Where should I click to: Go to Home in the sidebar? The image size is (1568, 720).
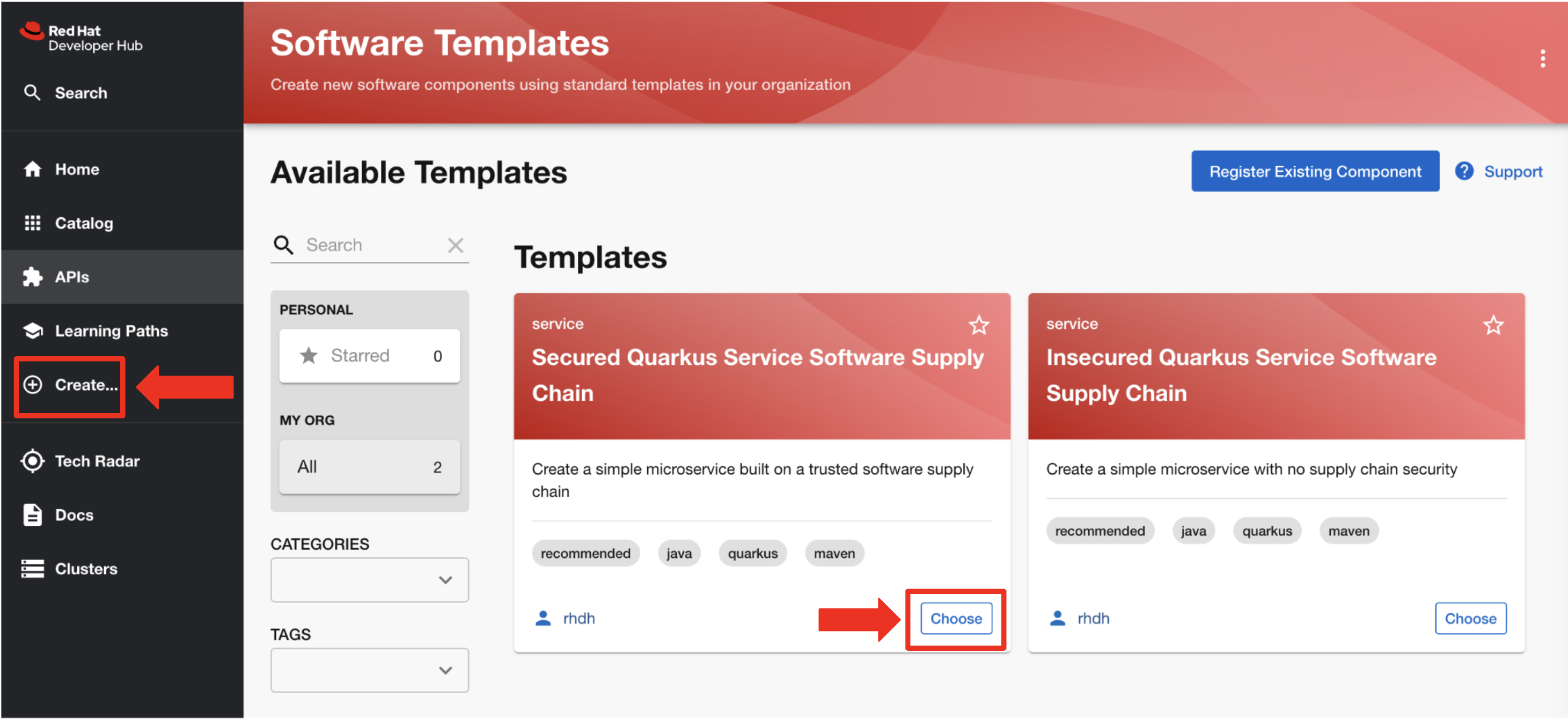(x=122, y=169)
